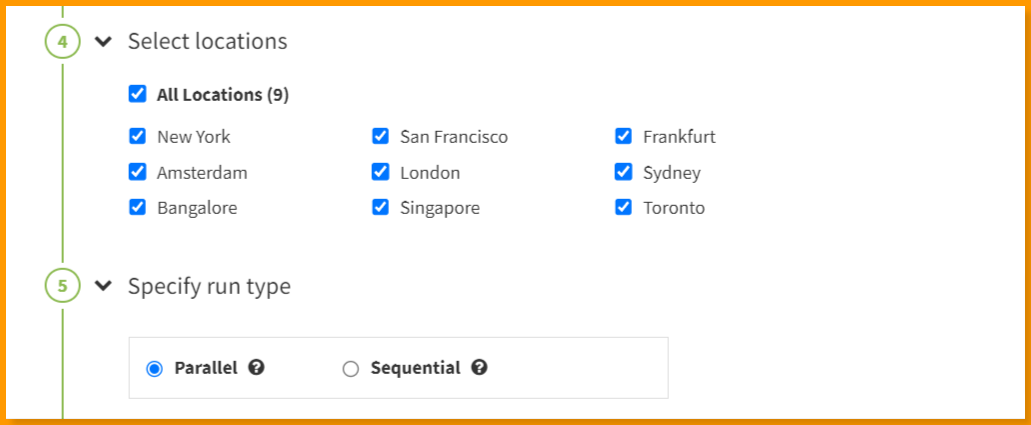Image resolution: width=1031 pixels, height=425 pixels.
Task: Toggle the Amsterdam checkbox
Action: (137, 172)
